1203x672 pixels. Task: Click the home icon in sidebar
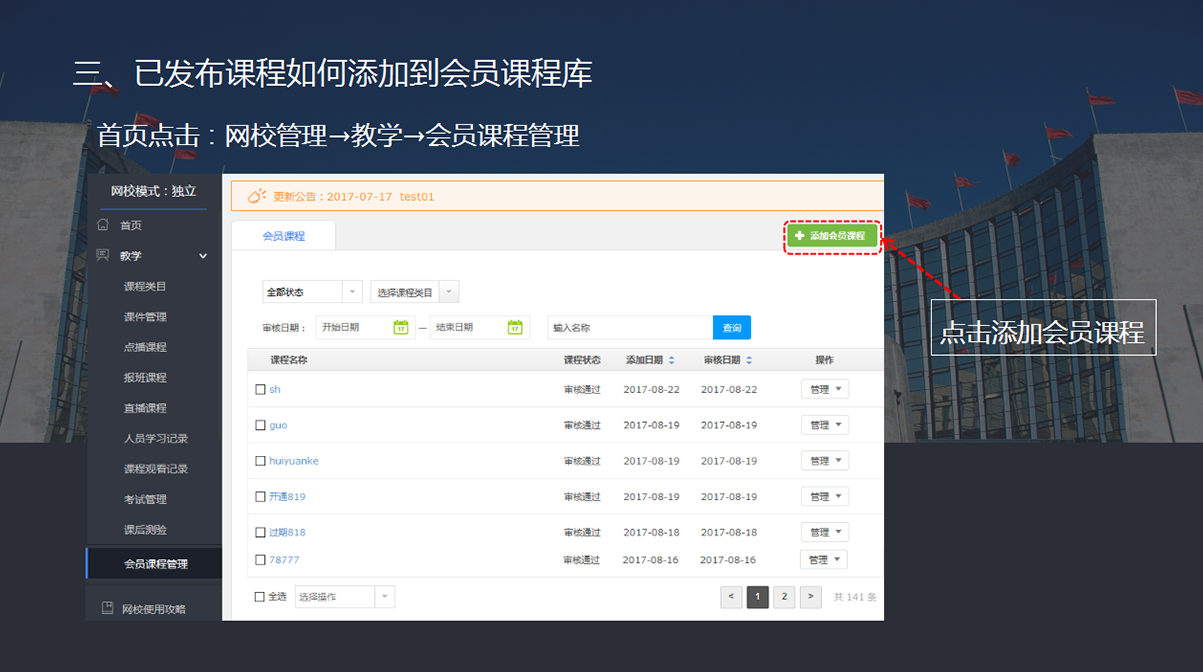click(102, 225)
